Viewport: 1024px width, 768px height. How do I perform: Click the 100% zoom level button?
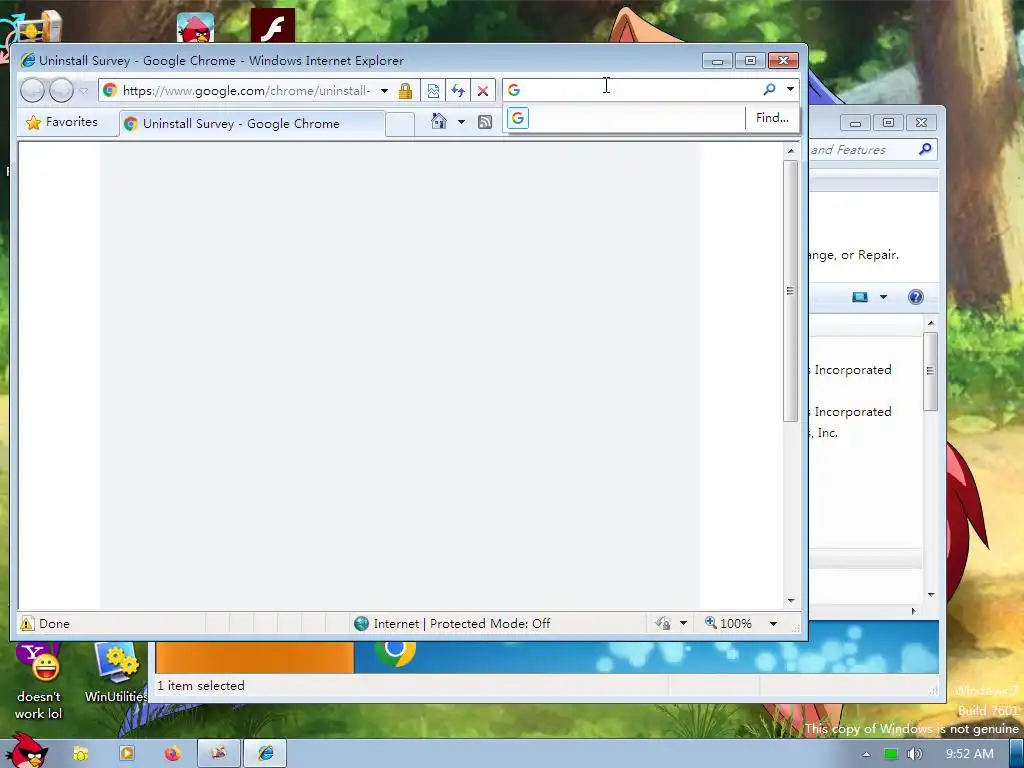pos(729,624)
